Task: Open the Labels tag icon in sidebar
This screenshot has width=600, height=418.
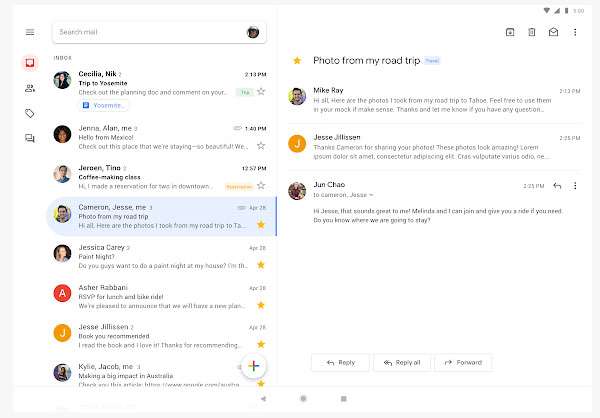Action: coord(30,113)
